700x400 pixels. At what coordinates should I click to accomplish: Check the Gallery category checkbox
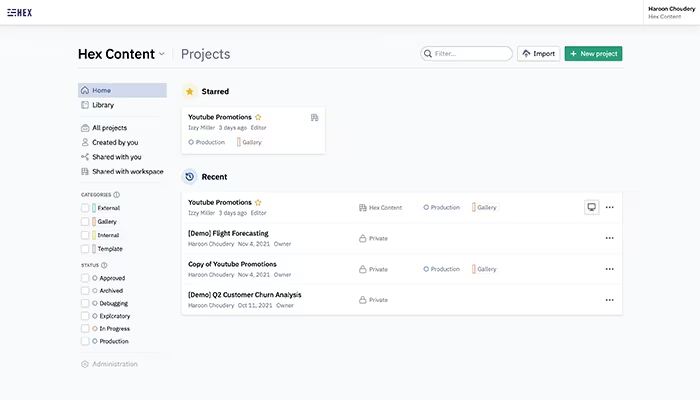(85, 221)
